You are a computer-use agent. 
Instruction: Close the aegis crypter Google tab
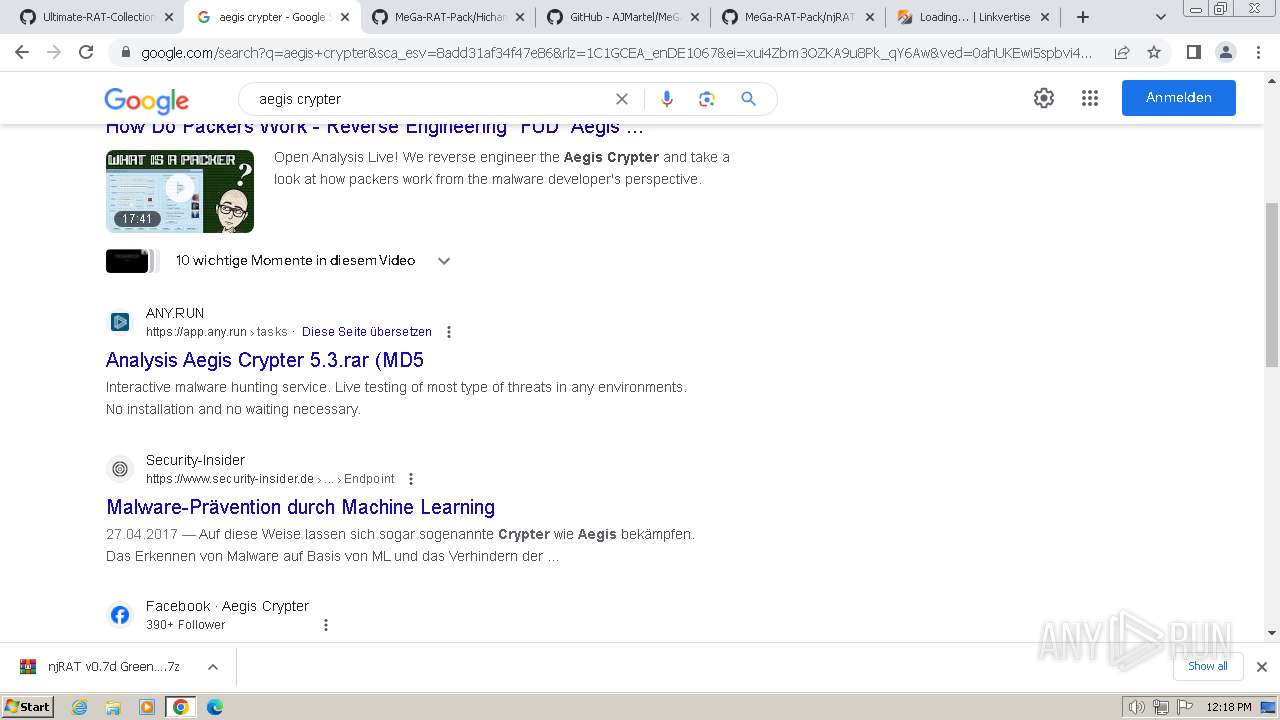(345, 17)
